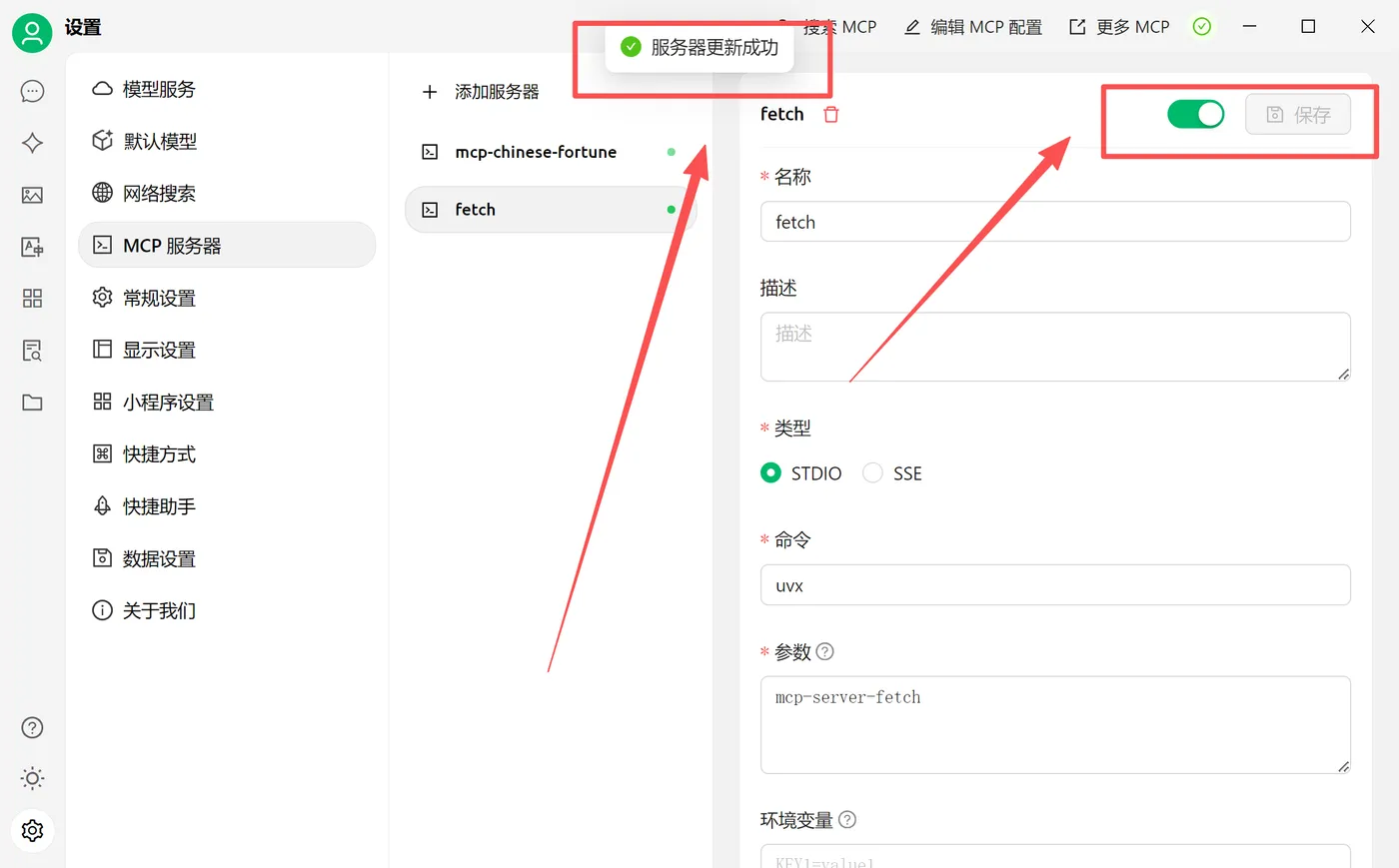Click the 名称 input field showing fetch
The height and width of the screenshot is (868, 1399).
pos(1055,221)
